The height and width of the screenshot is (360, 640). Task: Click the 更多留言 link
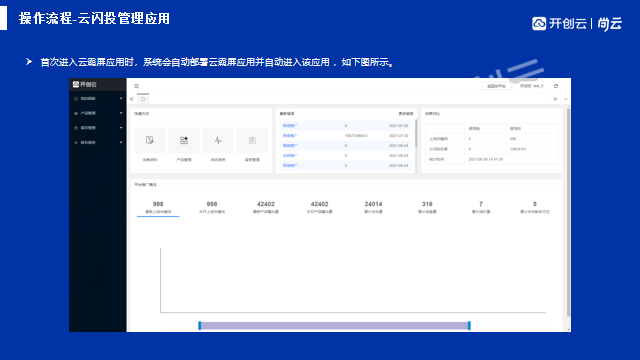(406, 113)
